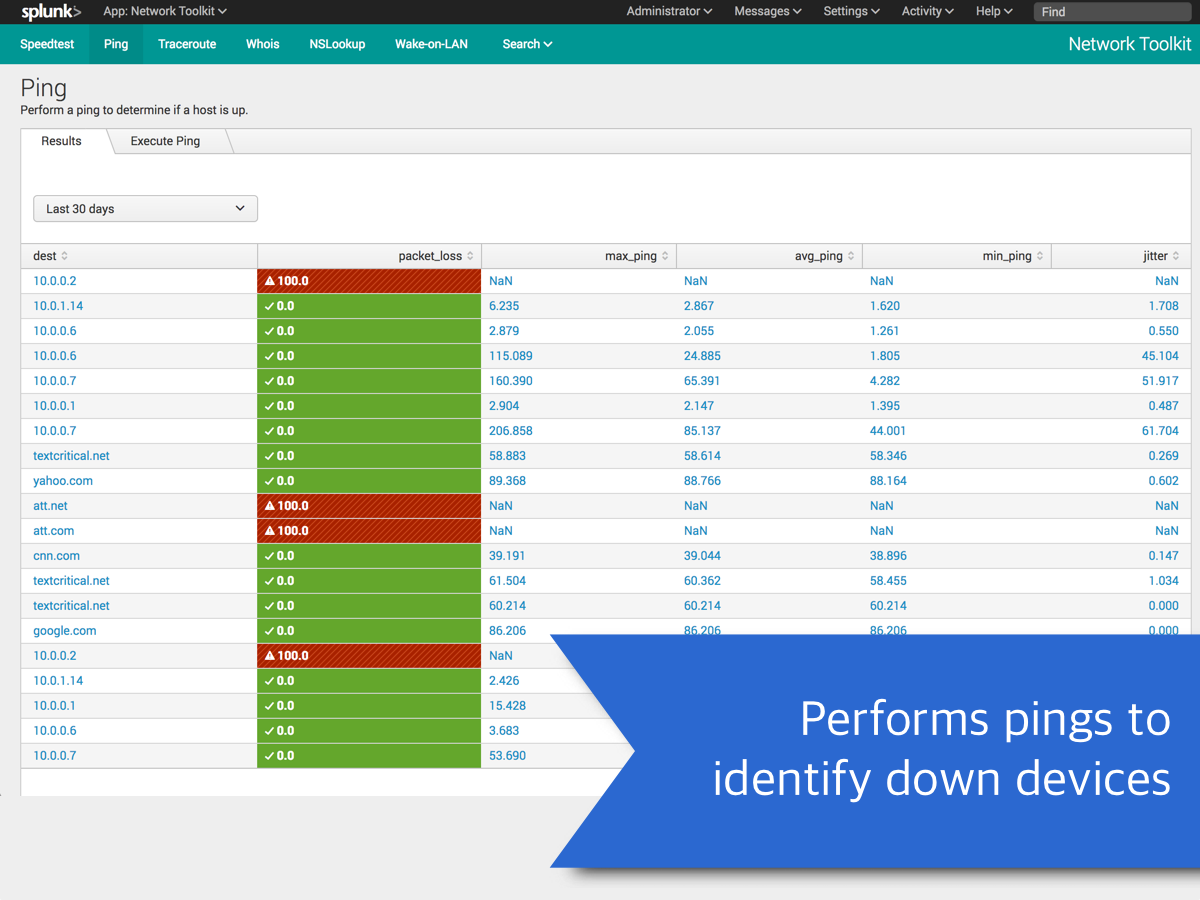Click the warning triangle in the att.net row
This screenshot has height=900, width=1200.
coord(270,506)
